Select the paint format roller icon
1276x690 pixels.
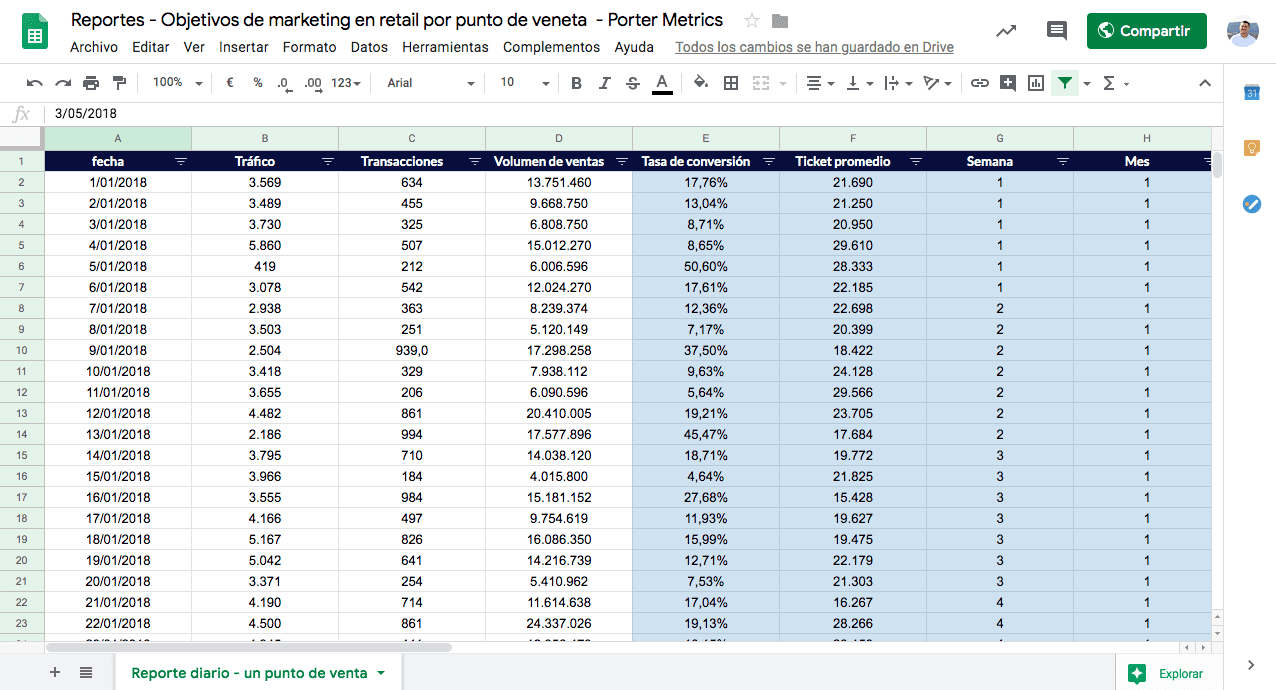(119, 83)
